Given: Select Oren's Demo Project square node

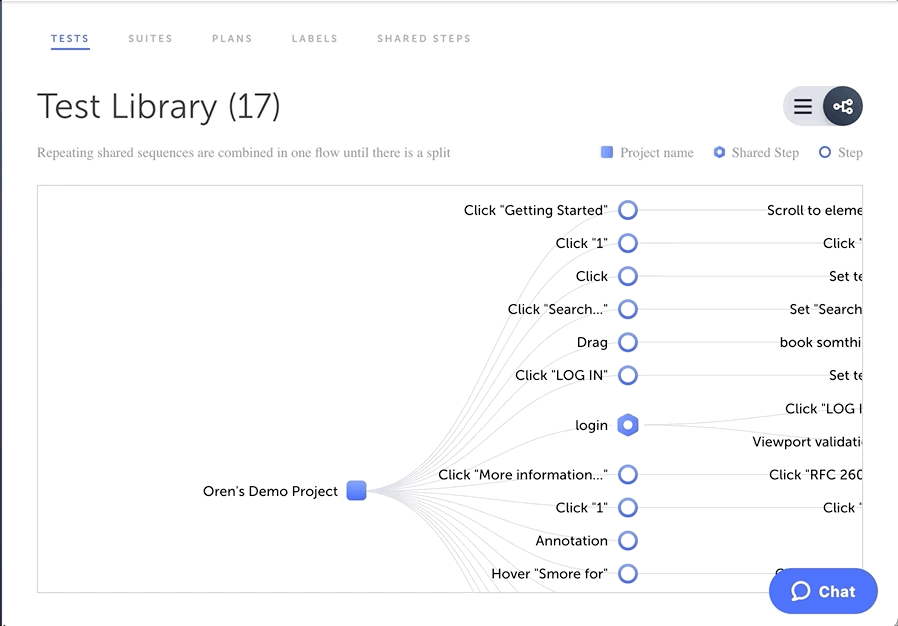Looking at the screenshot, I should pos(356,490).
